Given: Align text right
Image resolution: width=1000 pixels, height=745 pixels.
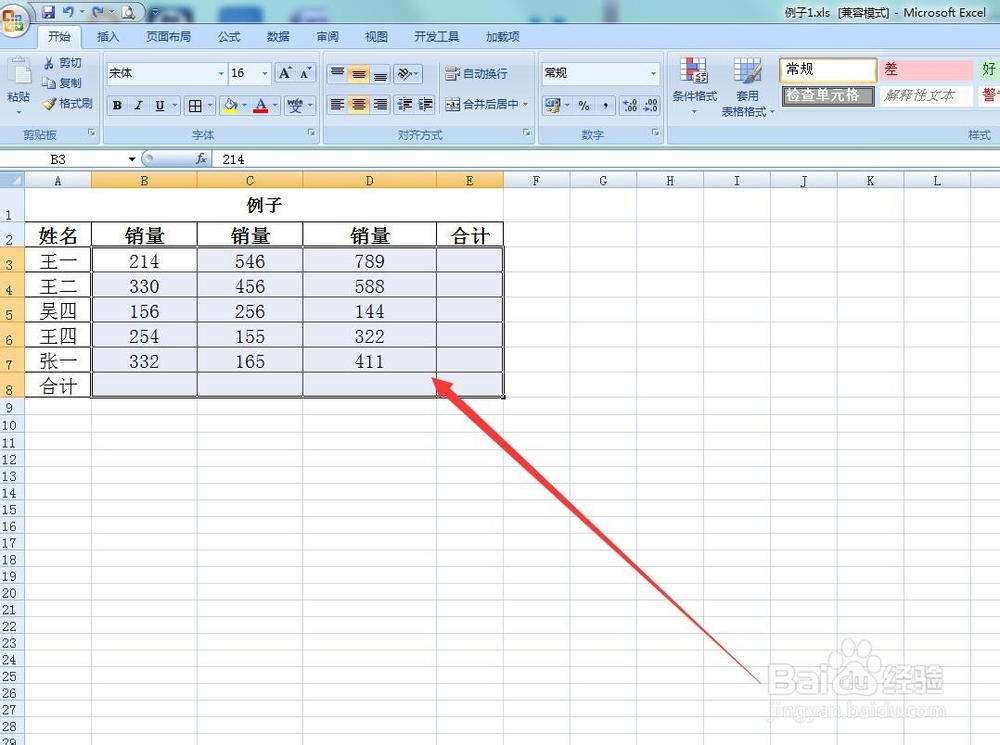Looking at the screenshot, I should (380, 105).
